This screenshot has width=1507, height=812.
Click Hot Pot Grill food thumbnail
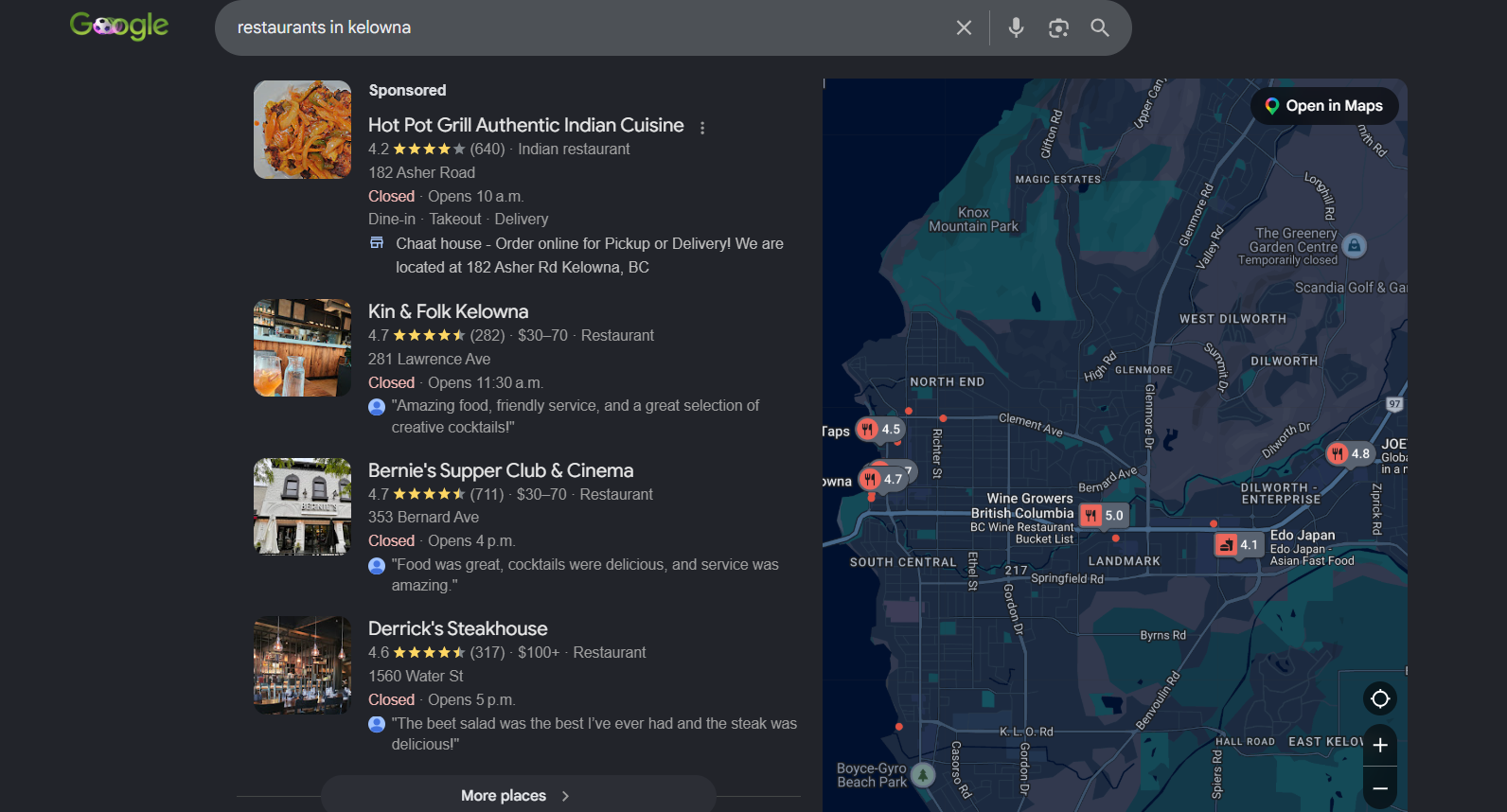tap(302, 130)
